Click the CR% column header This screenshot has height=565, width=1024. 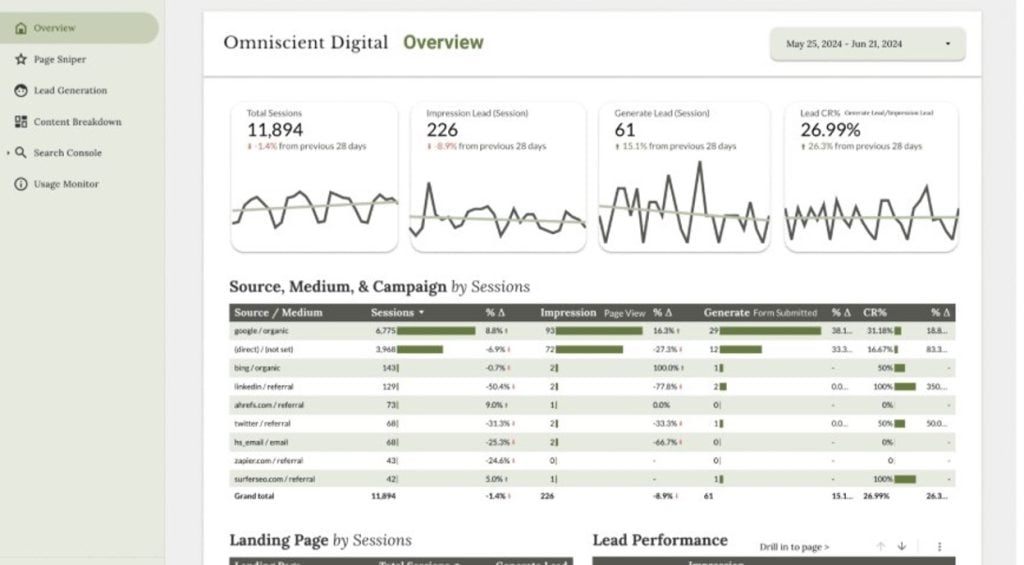(x=874, y=312)
